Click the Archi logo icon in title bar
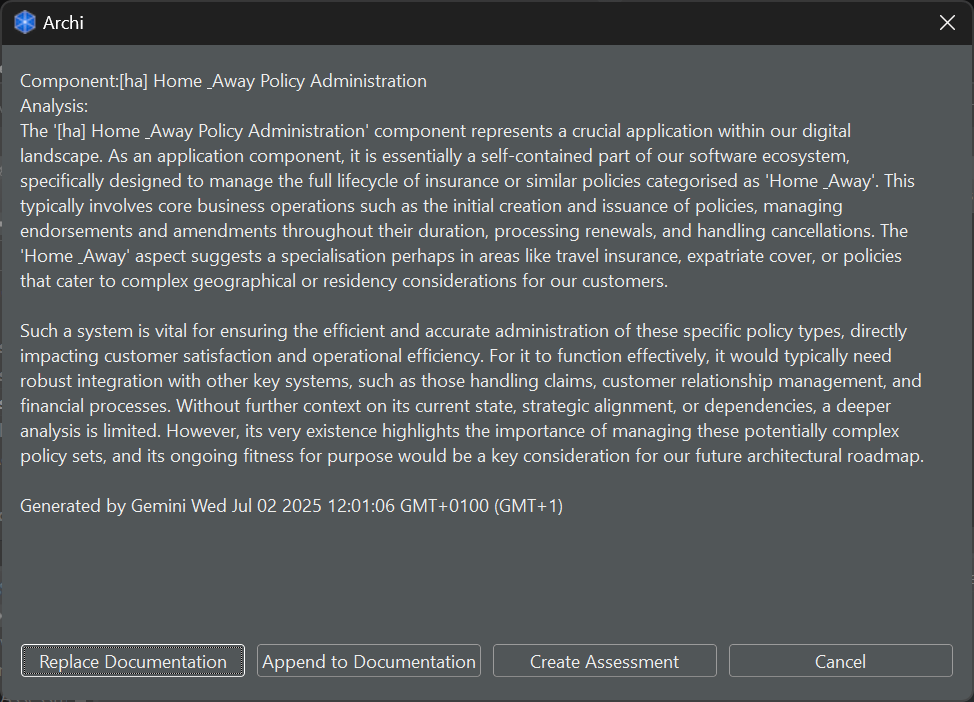This screenshot has width=974, height=702. (24, 22)
